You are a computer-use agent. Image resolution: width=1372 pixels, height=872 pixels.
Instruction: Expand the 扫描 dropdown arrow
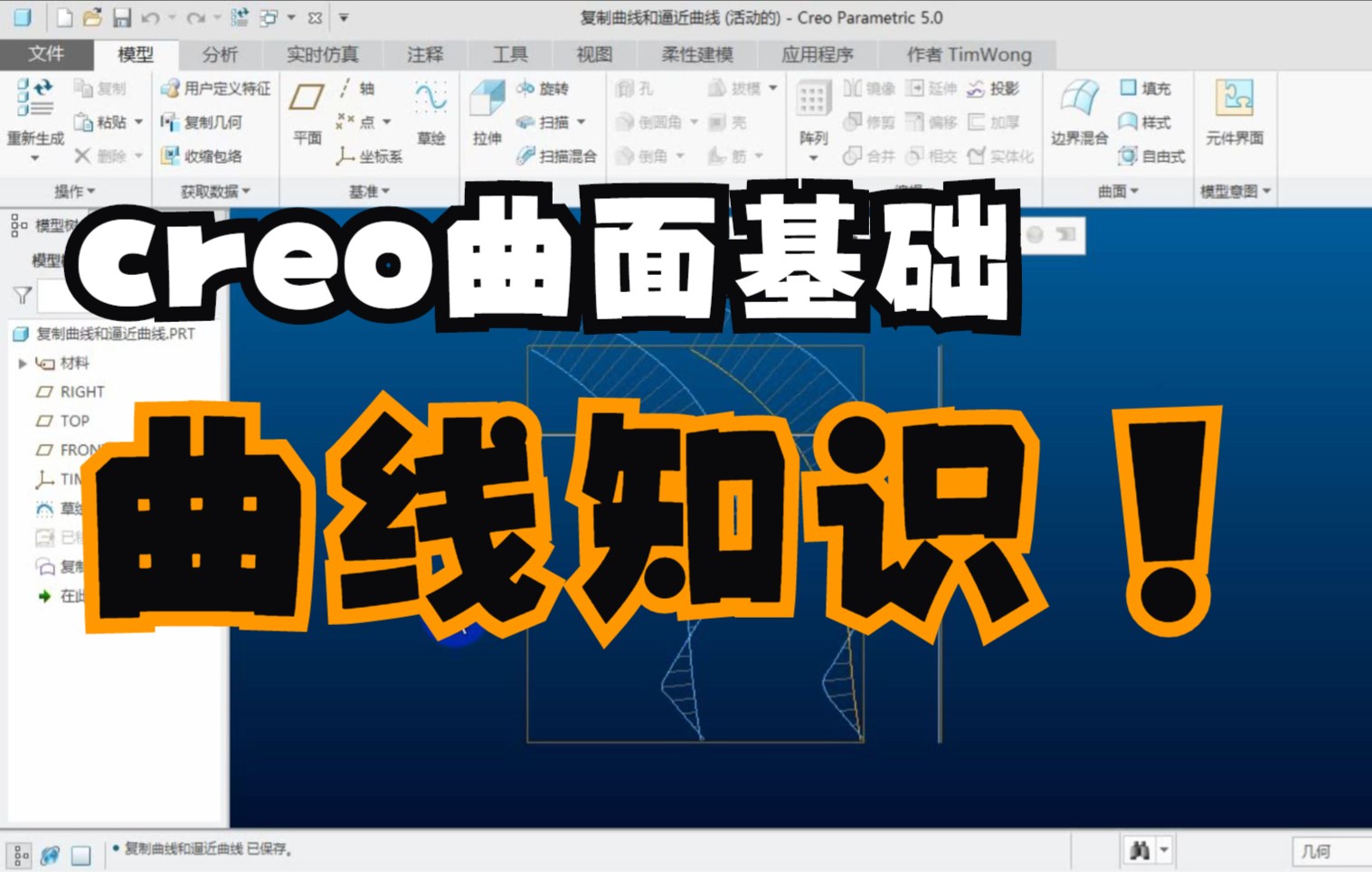581,122
